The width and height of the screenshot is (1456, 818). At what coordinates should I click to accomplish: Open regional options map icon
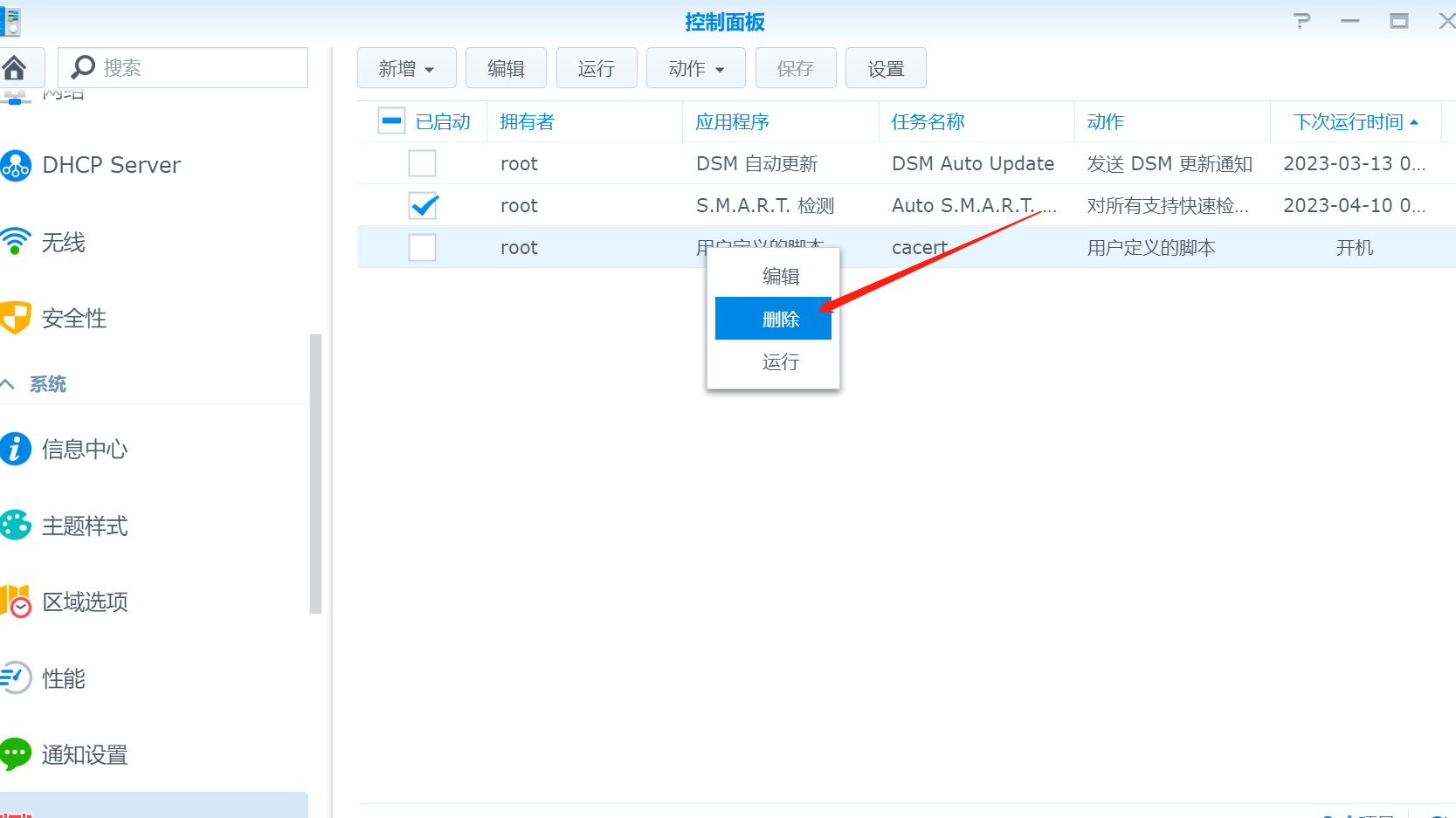(x=15, y=601)
